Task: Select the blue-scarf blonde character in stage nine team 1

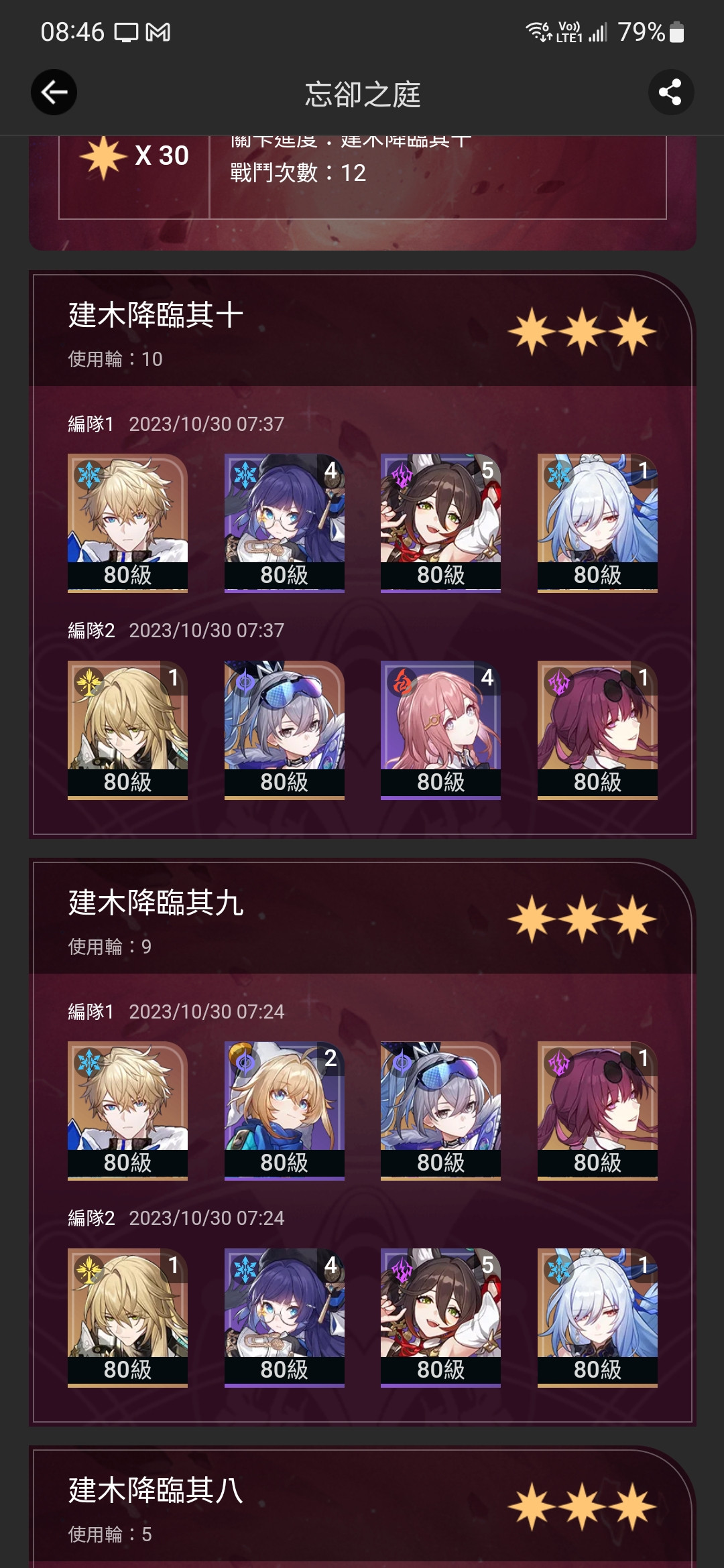Action: (x=284, y=1110)
